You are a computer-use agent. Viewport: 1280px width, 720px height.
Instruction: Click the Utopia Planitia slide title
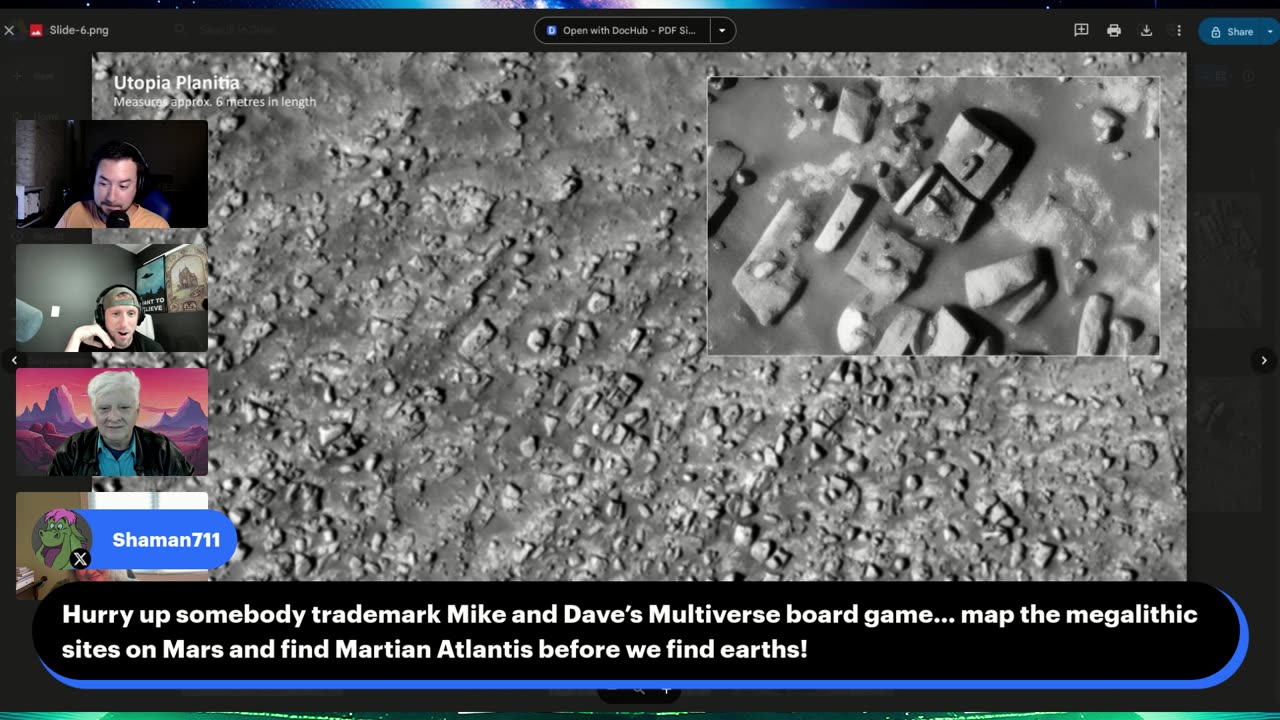coord(176,83)
